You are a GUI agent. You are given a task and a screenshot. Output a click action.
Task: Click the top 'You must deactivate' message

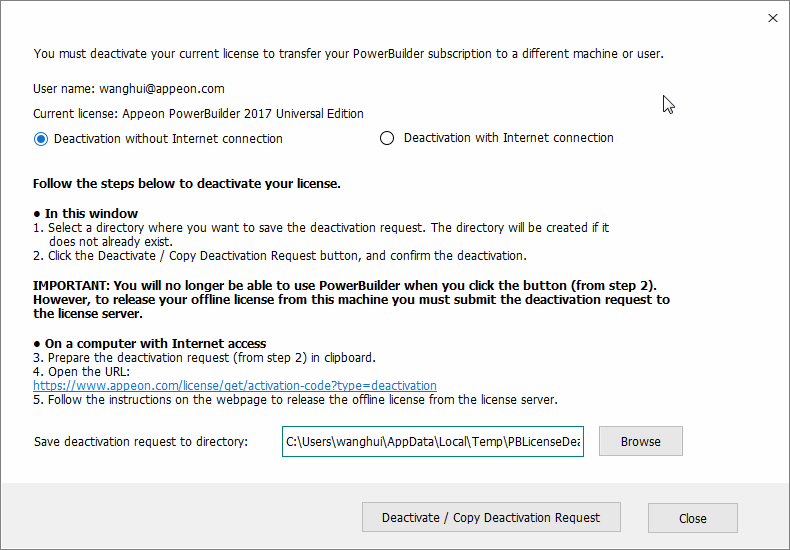tap(348, 53)
